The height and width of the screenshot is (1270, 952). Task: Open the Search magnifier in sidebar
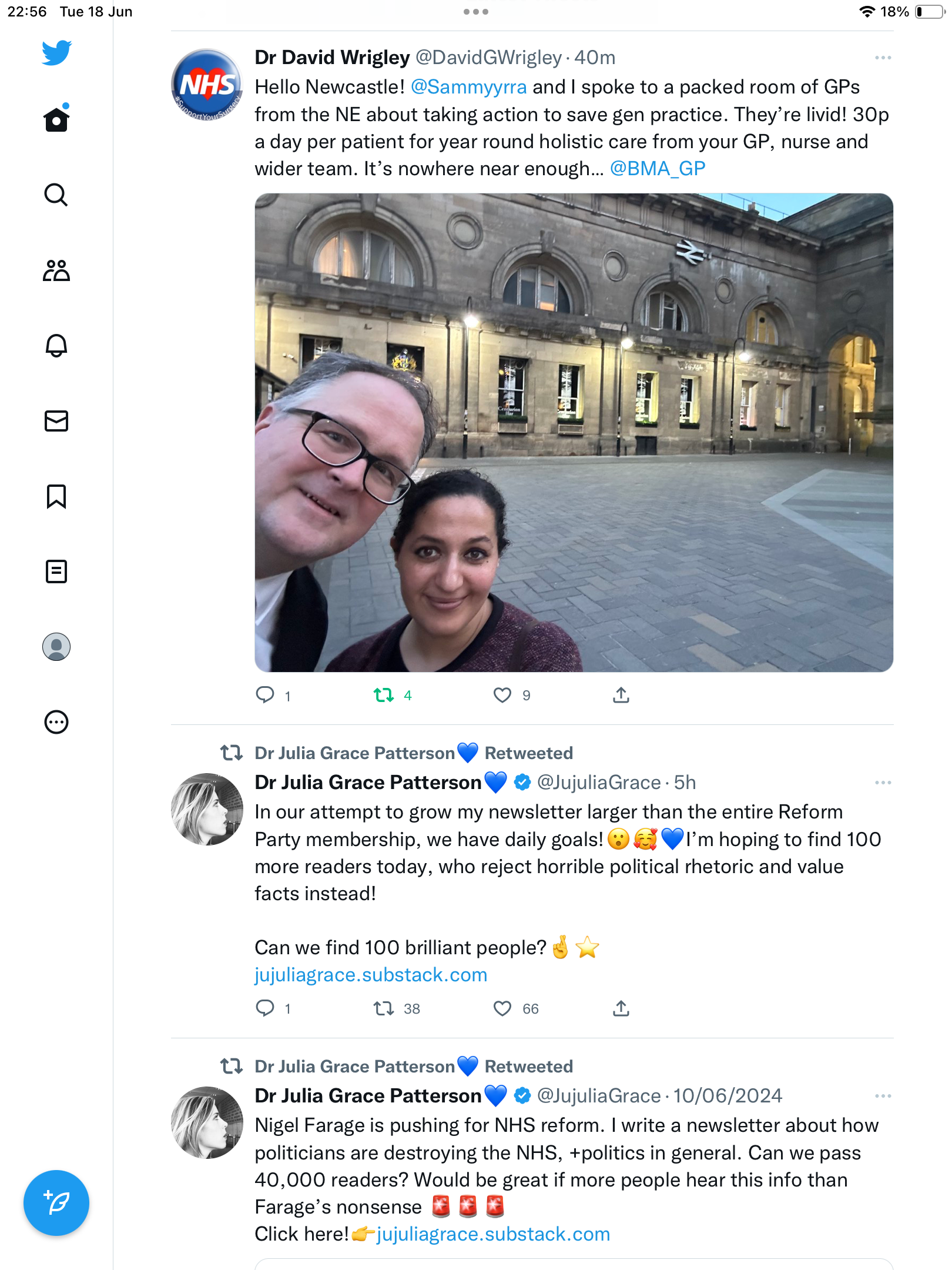(x=56, y=195)
